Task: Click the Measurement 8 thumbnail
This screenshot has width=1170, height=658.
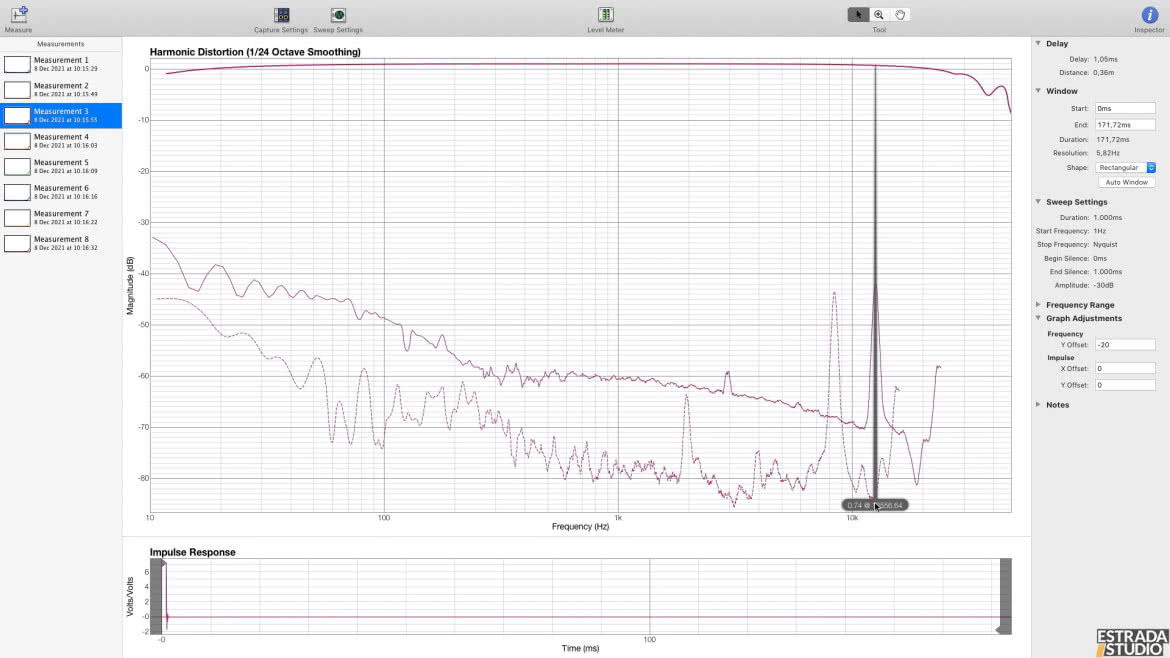Action: tap(17, 243)
